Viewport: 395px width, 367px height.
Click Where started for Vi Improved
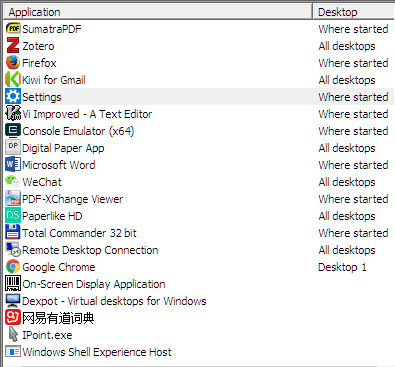[353, 114]
